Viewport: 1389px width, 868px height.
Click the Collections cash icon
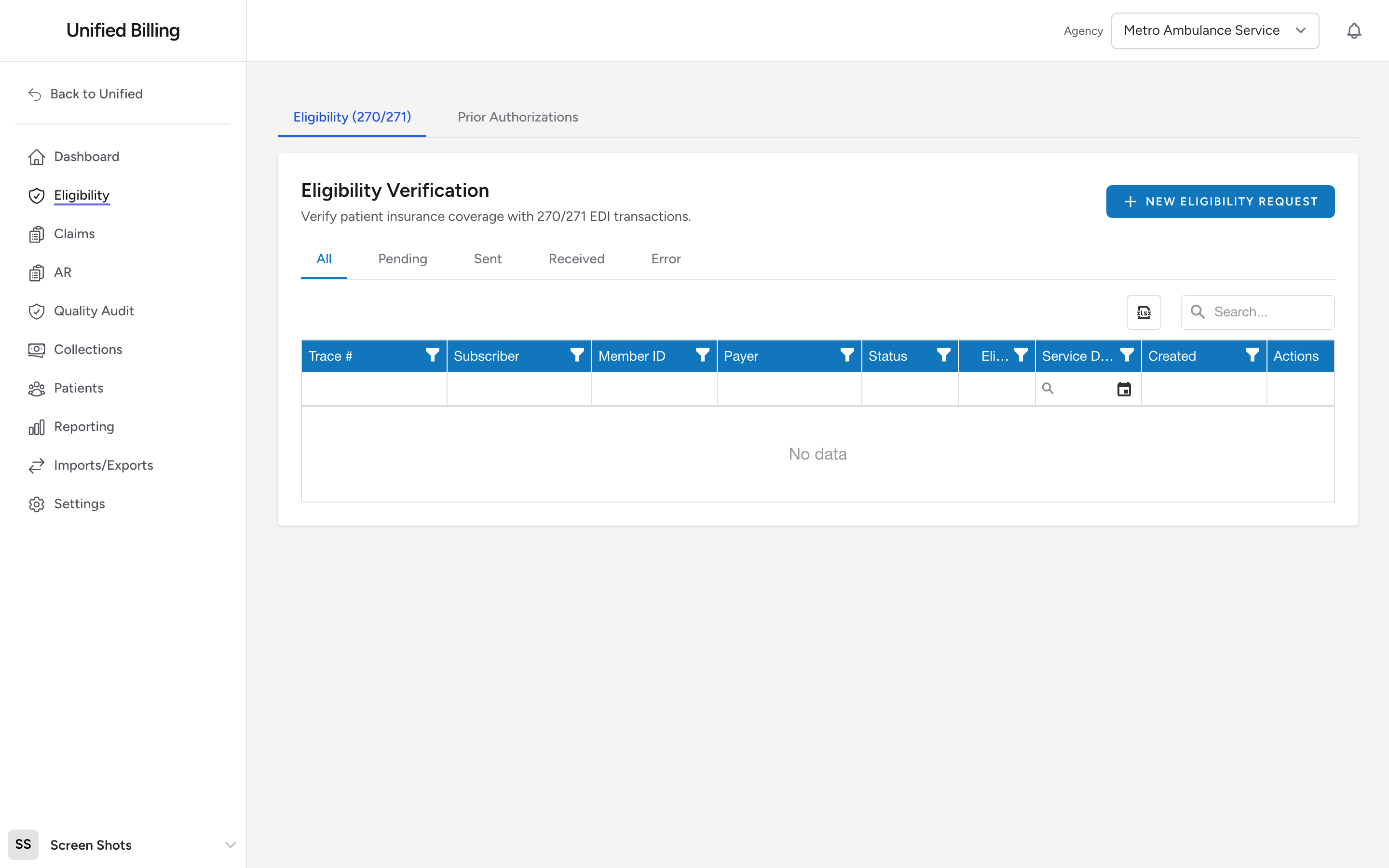coord(37,350)
